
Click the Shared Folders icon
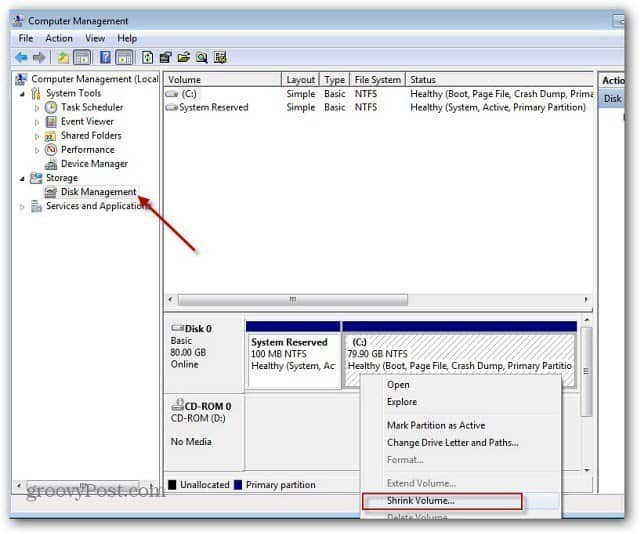pyautogui.click(x=51, y=136)
